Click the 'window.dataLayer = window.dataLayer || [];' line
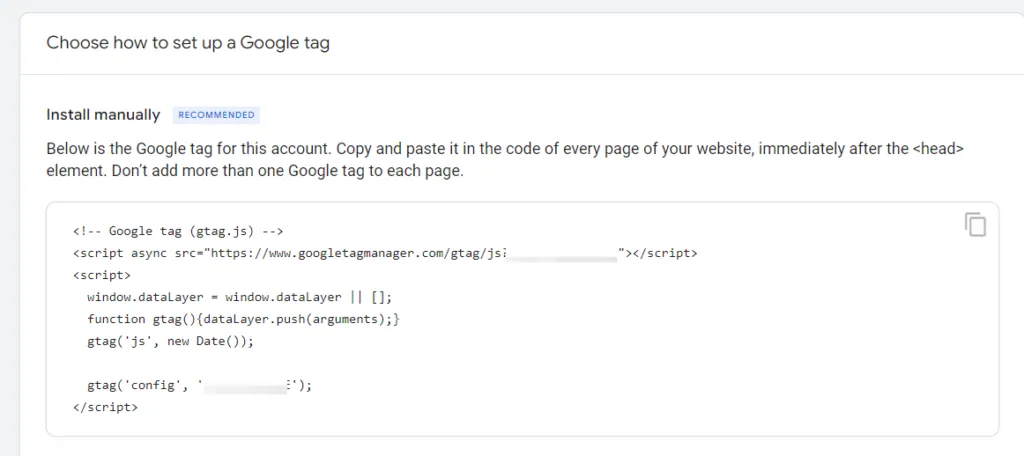1024x456 pixels. click(240, 297)
